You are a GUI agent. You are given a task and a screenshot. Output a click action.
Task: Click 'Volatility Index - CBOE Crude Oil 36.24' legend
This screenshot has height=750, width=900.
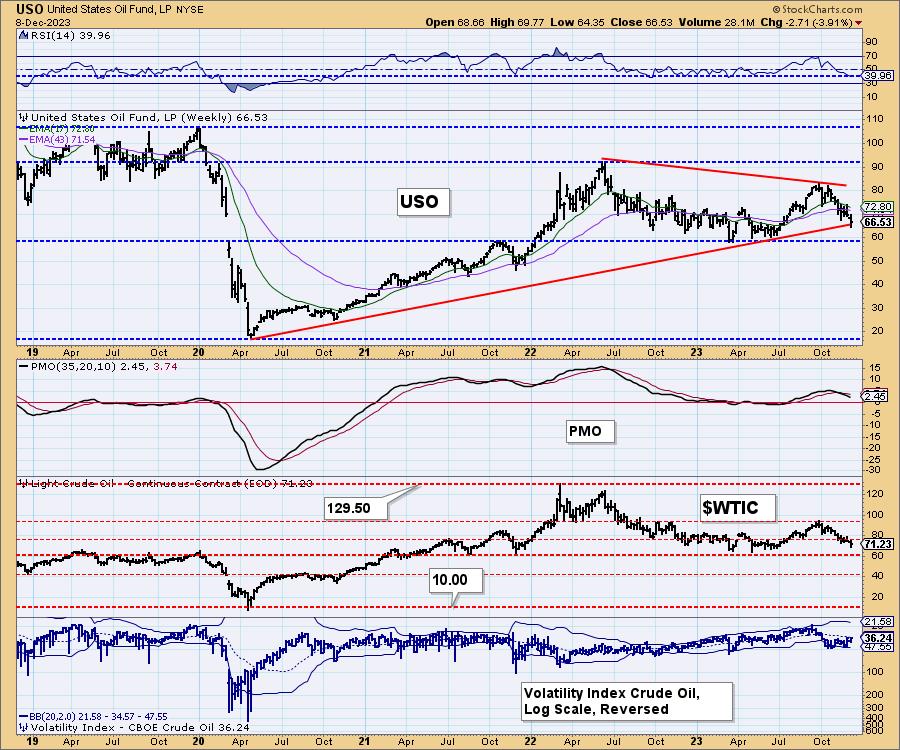tap(135, 728)
